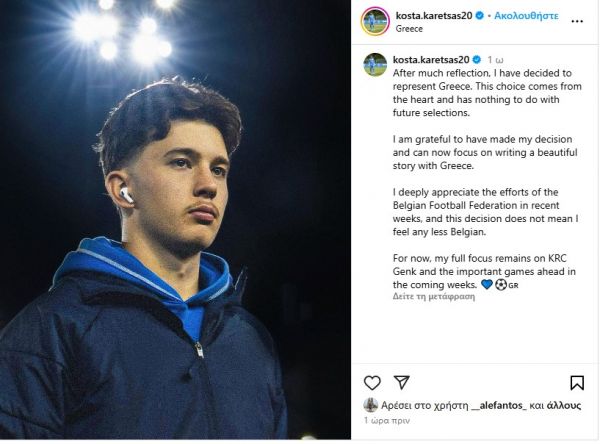Share the post via paper plane icon

pyautogui.click(x=401, y=382)
